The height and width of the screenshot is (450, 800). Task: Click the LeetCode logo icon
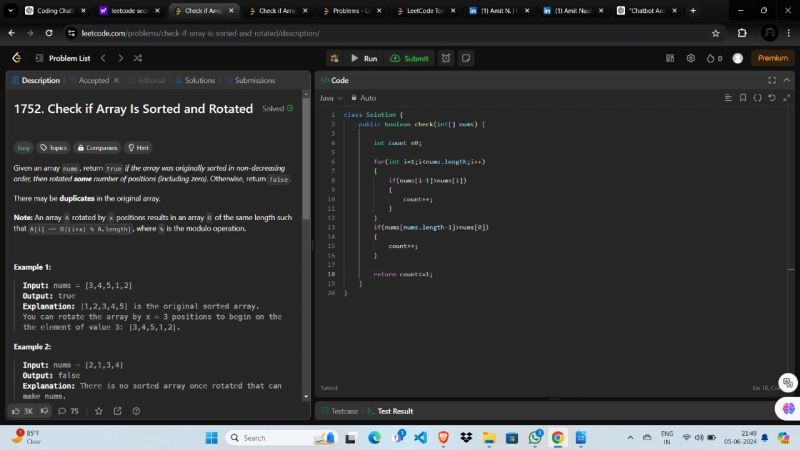[x=17, y=58]
